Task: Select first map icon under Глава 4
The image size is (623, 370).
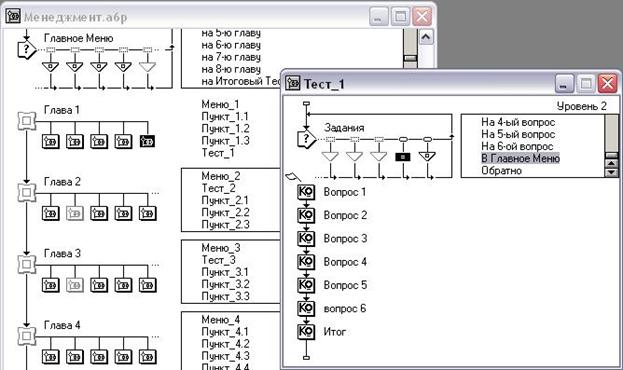Action: [x=50, y=356]
